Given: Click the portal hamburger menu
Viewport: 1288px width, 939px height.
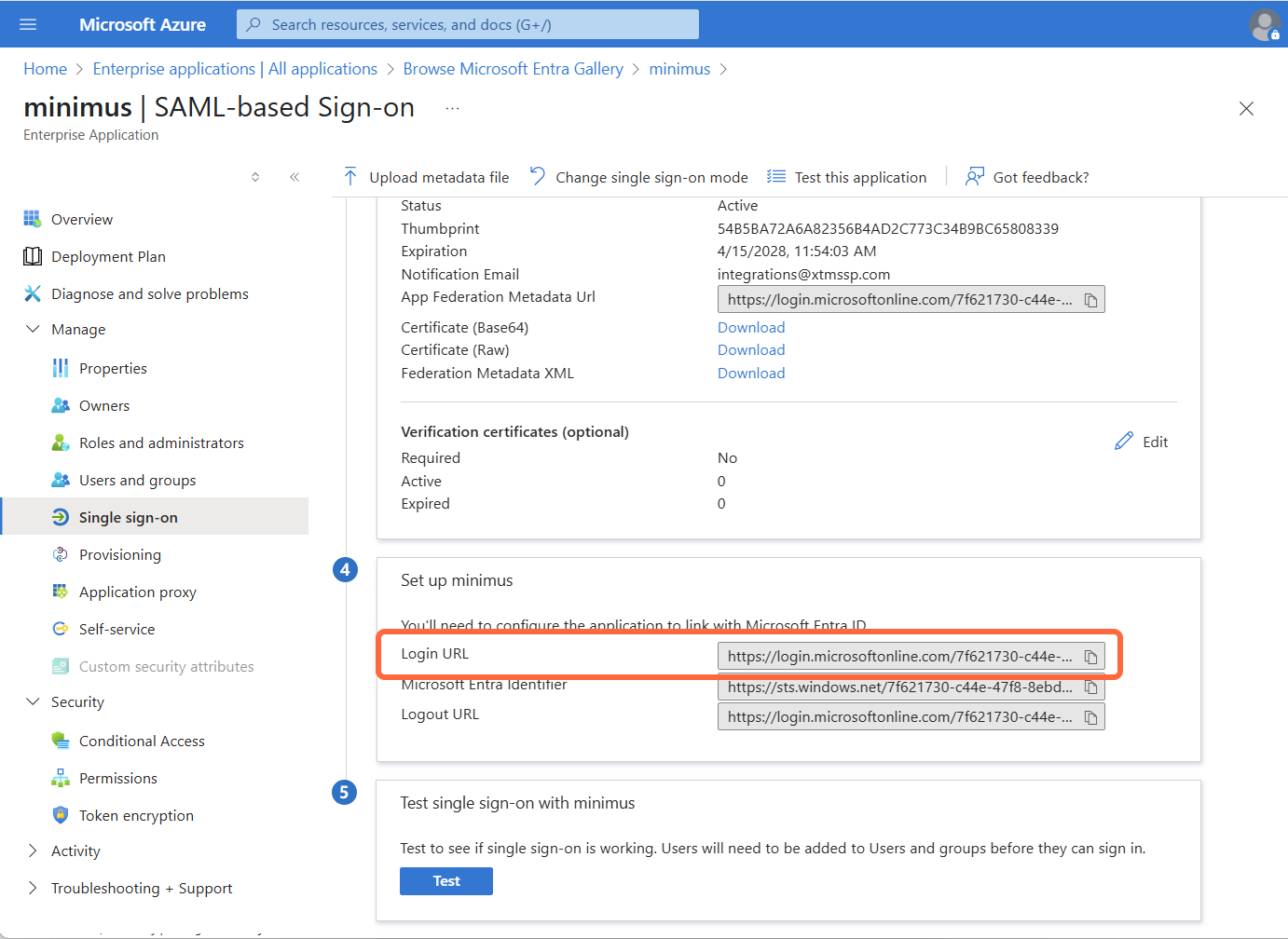Looking at the screenshot, I should click(x=26, y=23).
